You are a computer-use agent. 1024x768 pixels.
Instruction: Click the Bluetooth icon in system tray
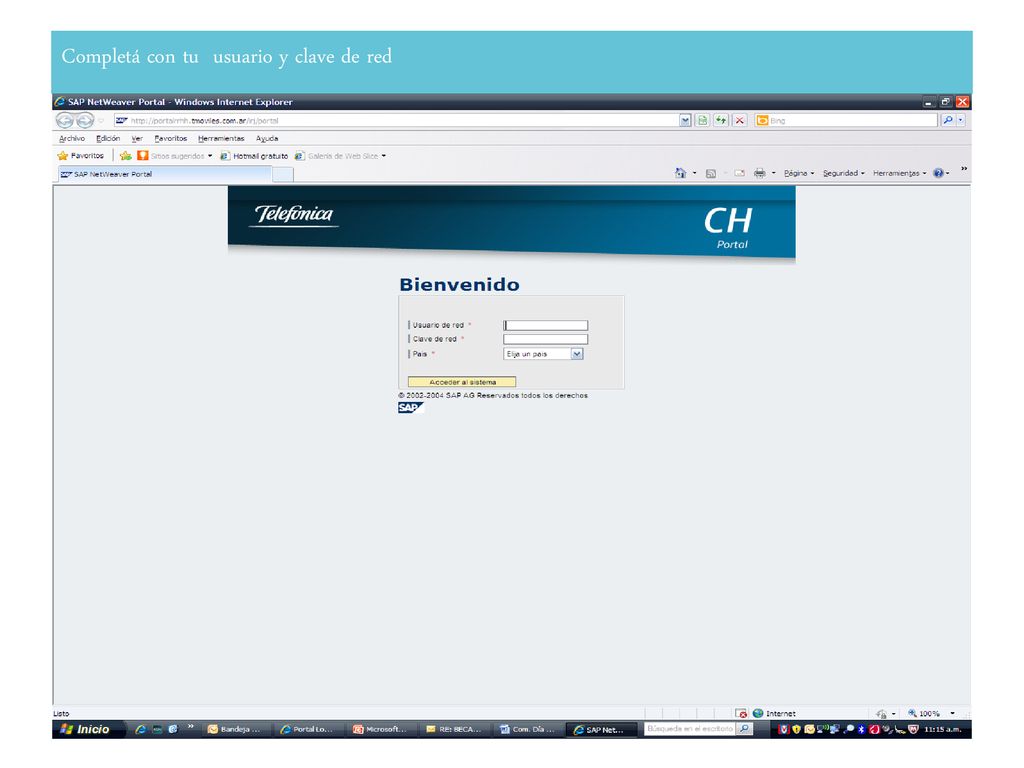(x=861, y=729)
